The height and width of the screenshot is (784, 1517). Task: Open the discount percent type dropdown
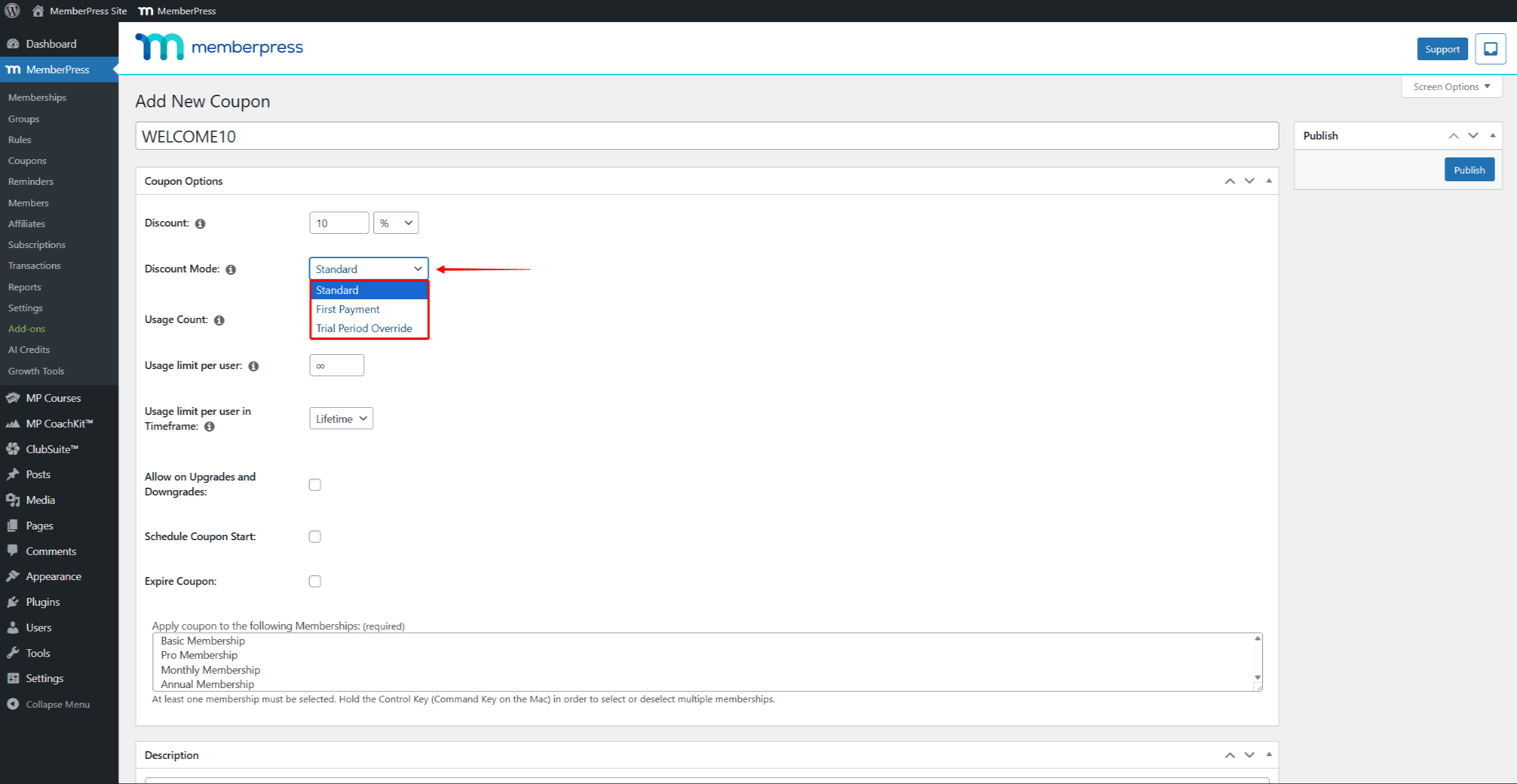pyautogui.click(x=396, y=223)
